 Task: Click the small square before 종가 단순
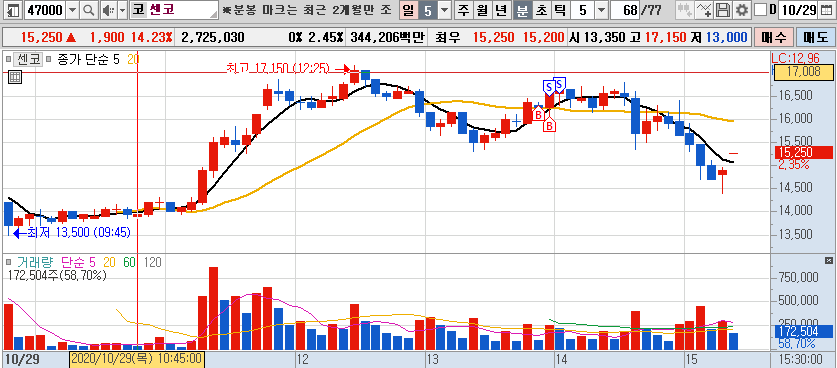[49, 59]
